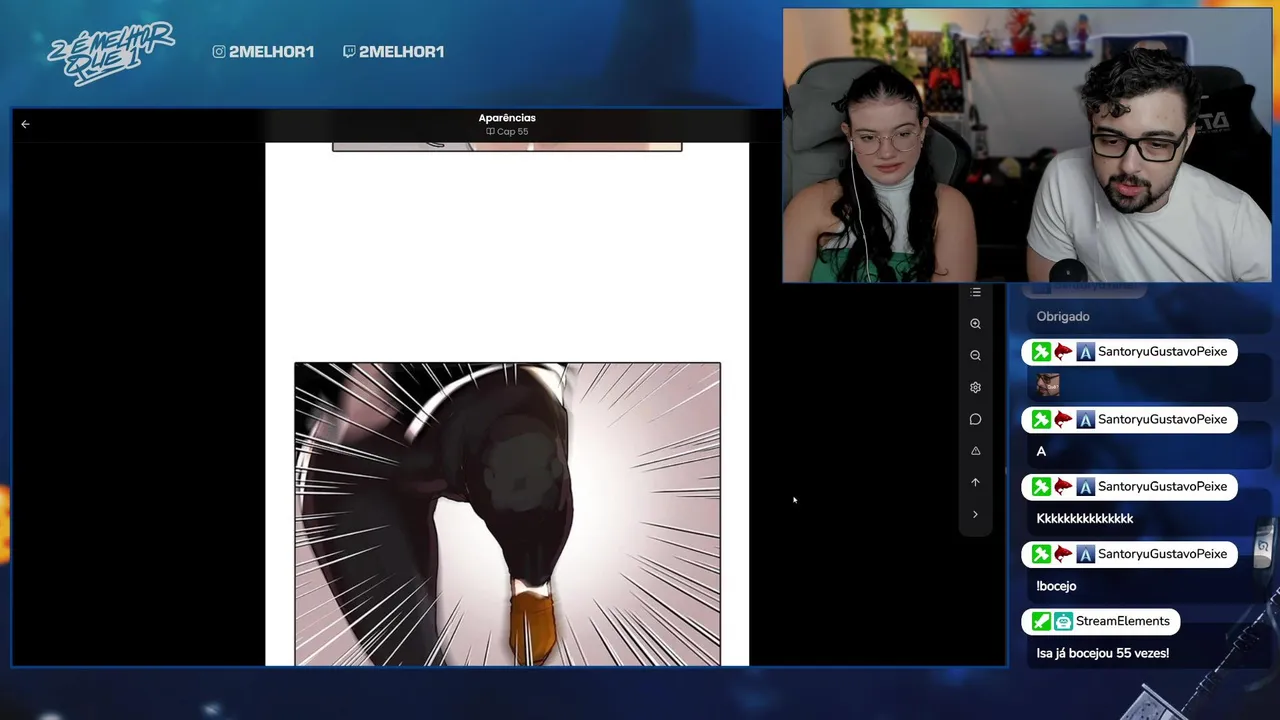Zoom out with the magnifier minus icon

click(x=975, y=355)
